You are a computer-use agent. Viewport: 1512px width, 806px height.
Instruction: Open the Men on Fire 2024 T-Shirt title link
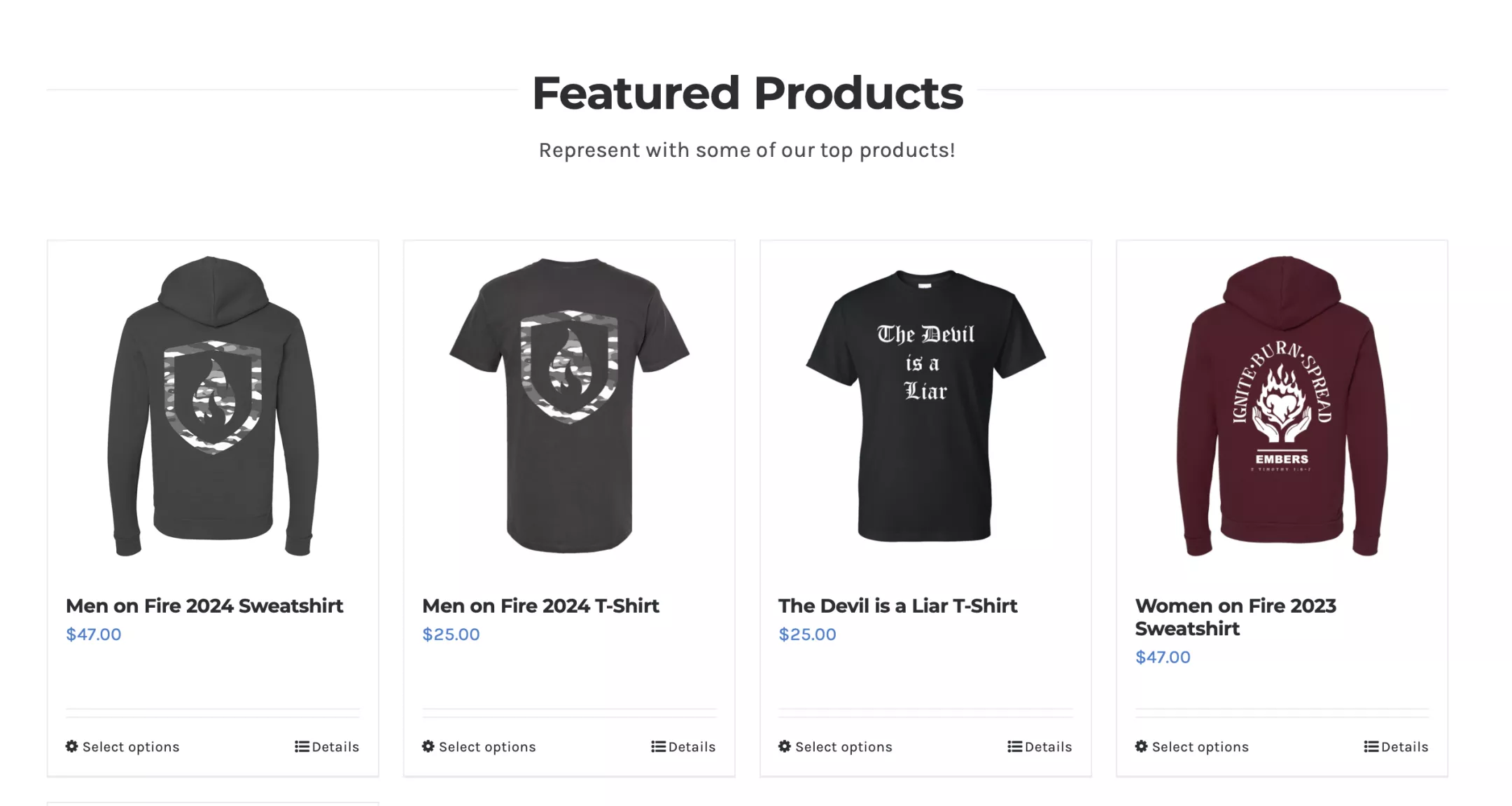click(x=540, y=606)
